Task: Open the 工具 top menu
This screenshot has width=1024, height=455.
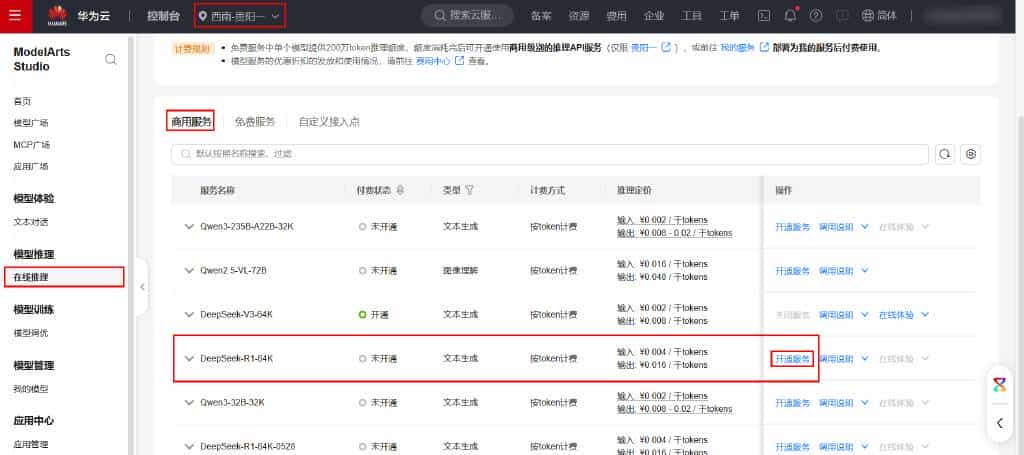Action: click(692, 16)
